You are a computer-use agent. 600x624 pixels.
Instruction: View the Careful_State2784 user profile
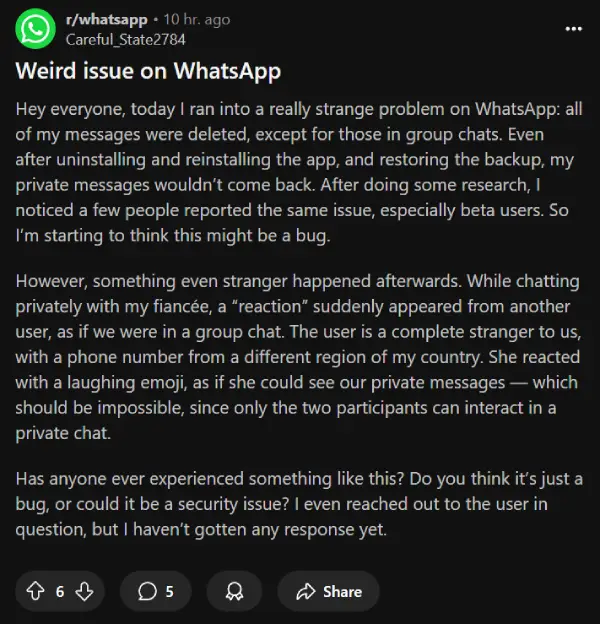pos(125,39)
